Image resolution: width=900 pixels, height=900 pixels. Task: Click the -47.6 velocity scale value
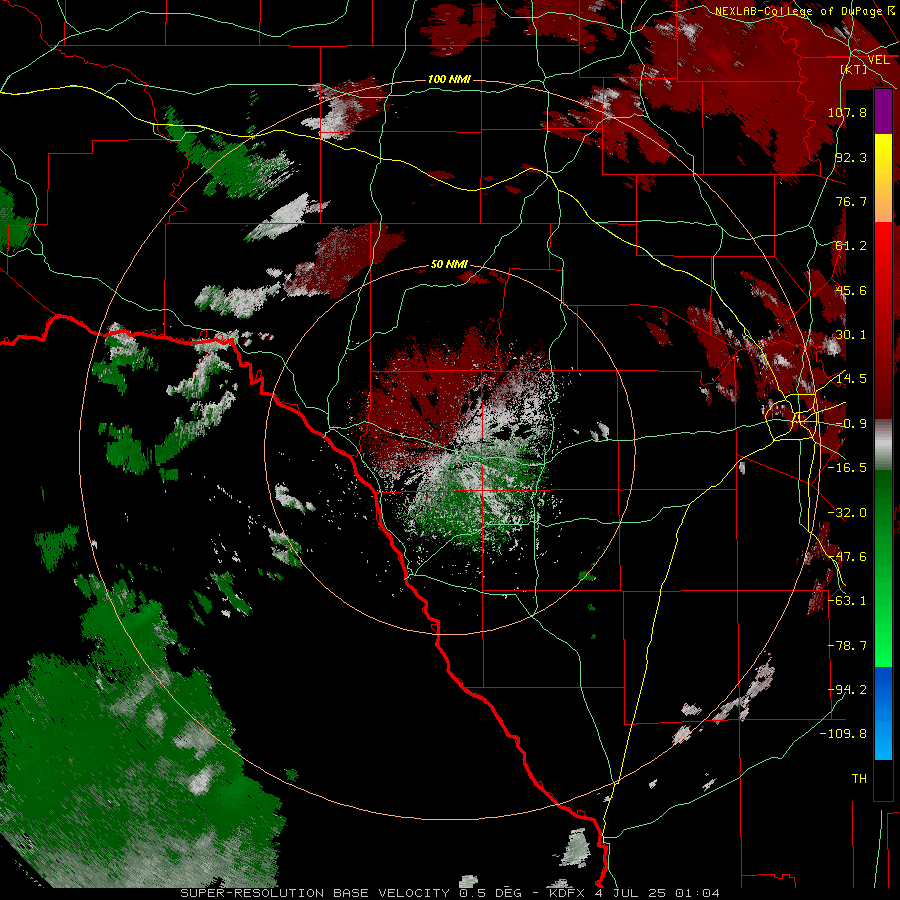coord(847,557)
